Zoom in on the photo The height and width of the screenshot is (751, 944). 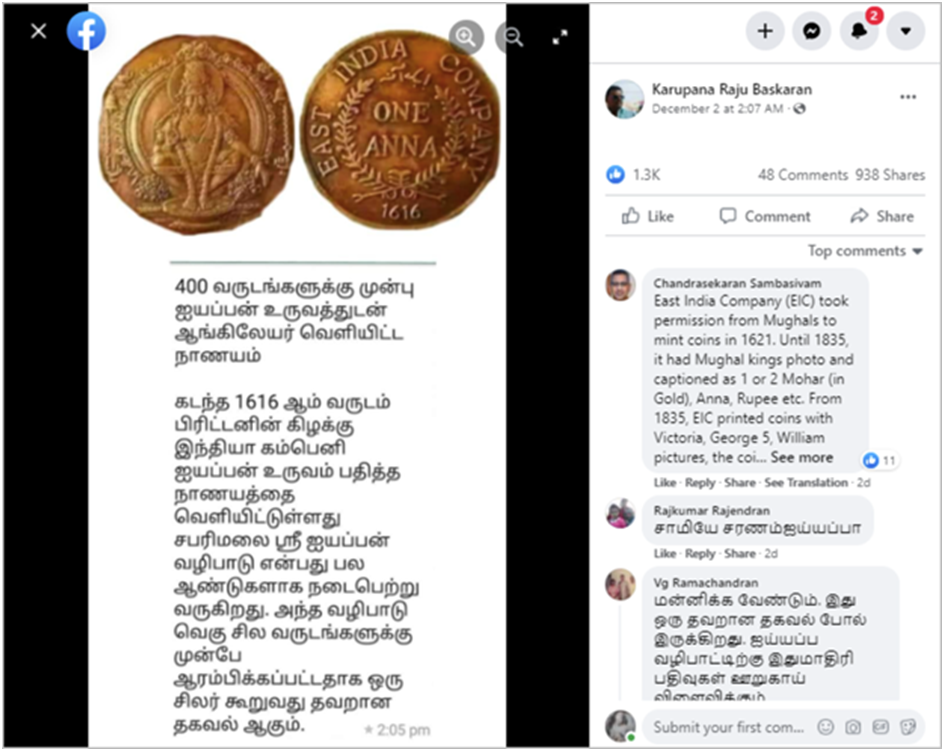(466, 37)
